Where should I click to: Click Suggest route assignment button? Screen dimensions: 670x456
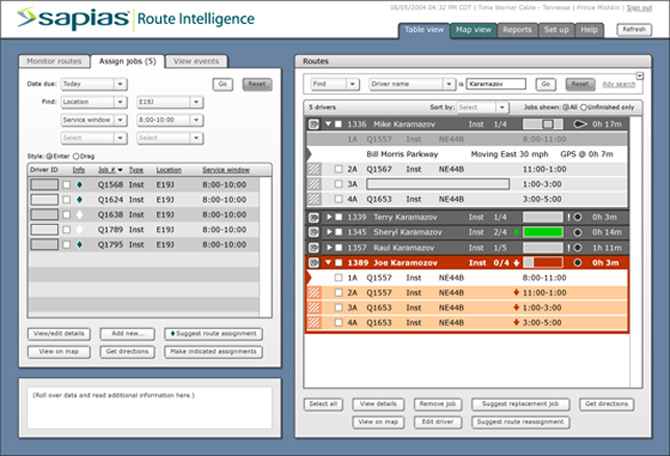coord(213,334)
